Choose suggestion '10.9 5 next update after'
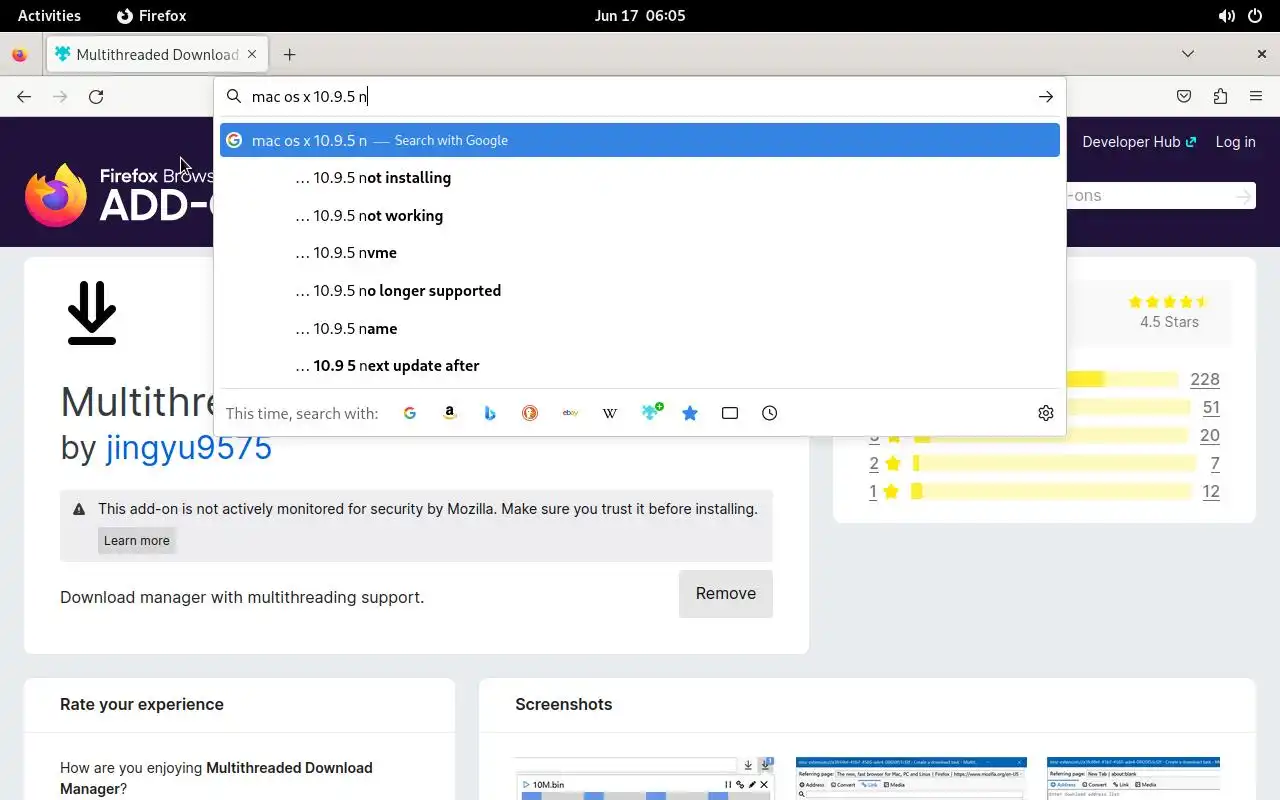The height and width of the screenshot is (800, 1280). click(x=640, y=366)
